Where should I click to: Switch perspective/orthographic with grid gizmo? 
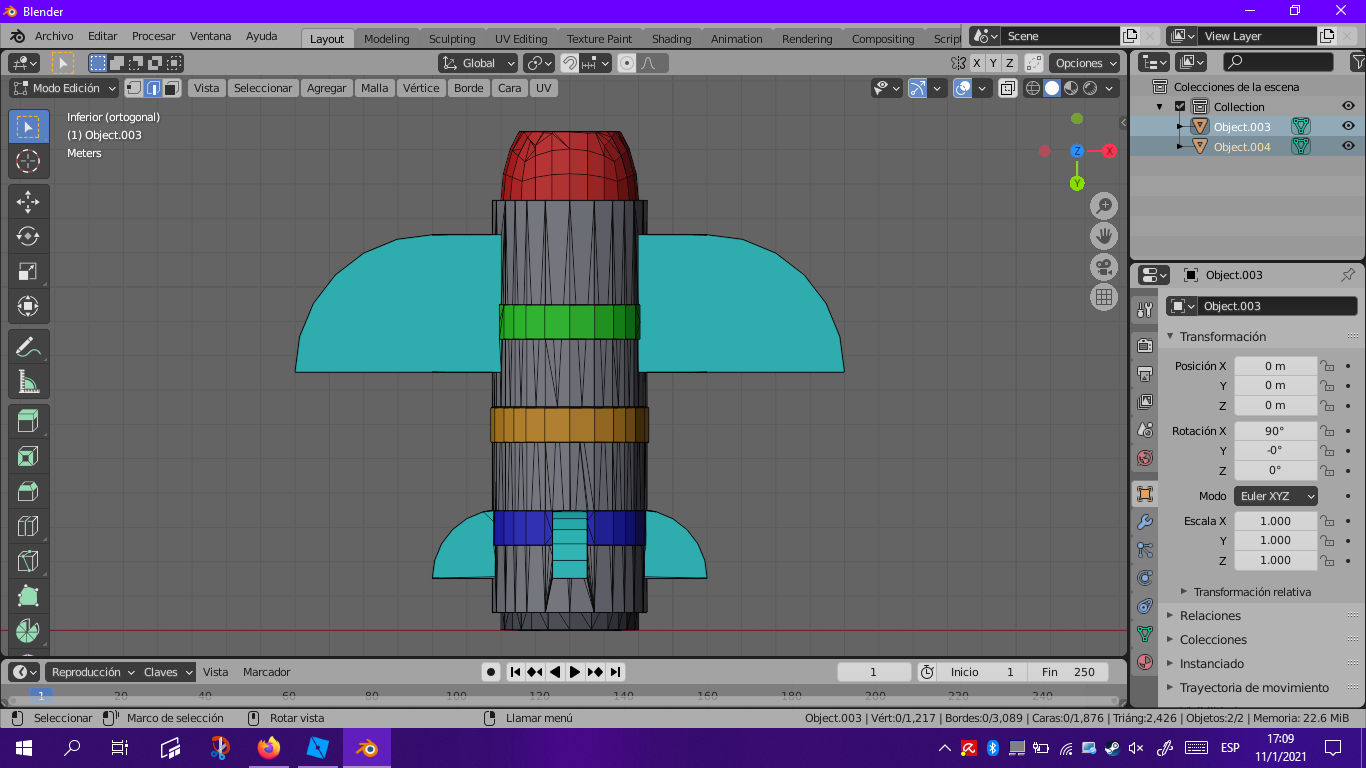pyautogui.click(x=1104, y=297)
